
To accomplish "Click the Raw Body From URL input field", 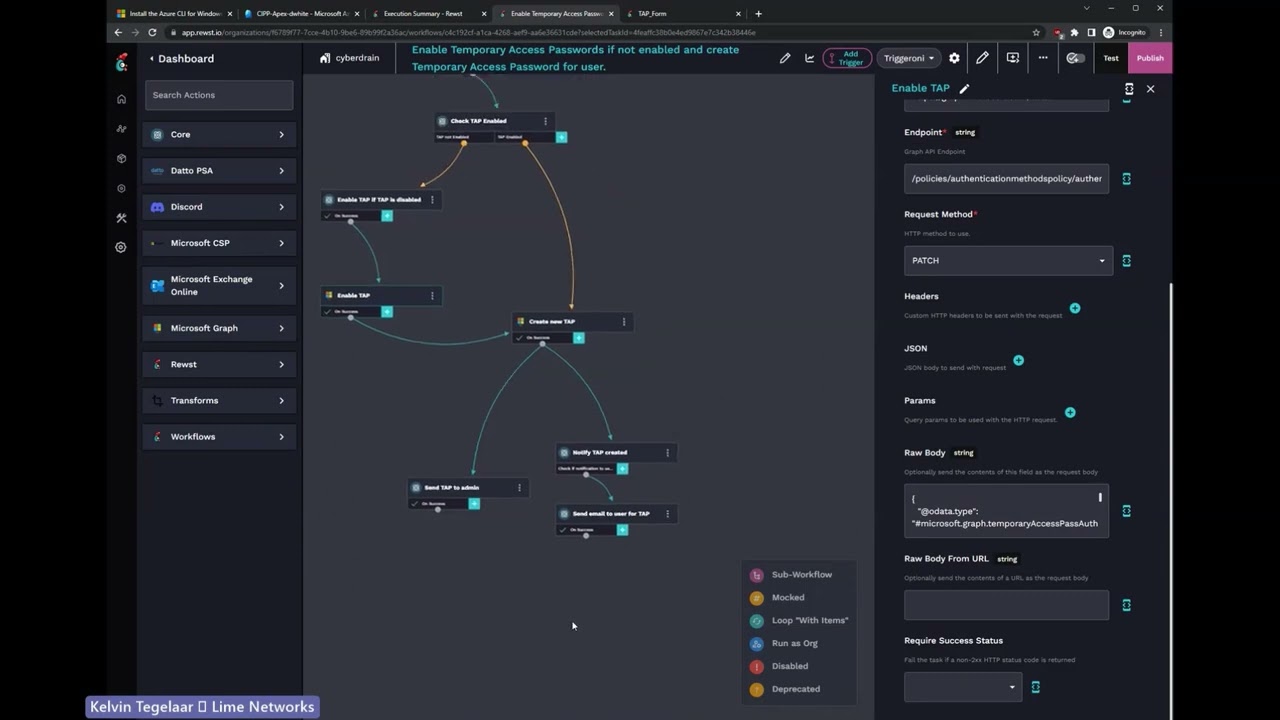I will [x=1006, y=605].
